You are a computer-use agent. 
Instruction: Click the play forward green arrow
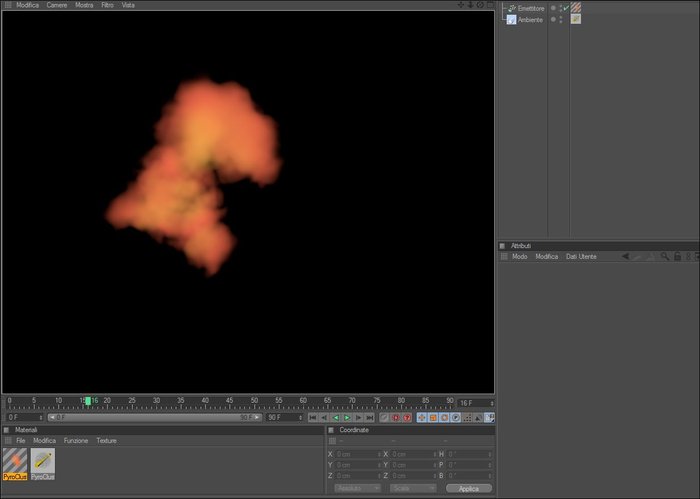click(x=347, y=418)
